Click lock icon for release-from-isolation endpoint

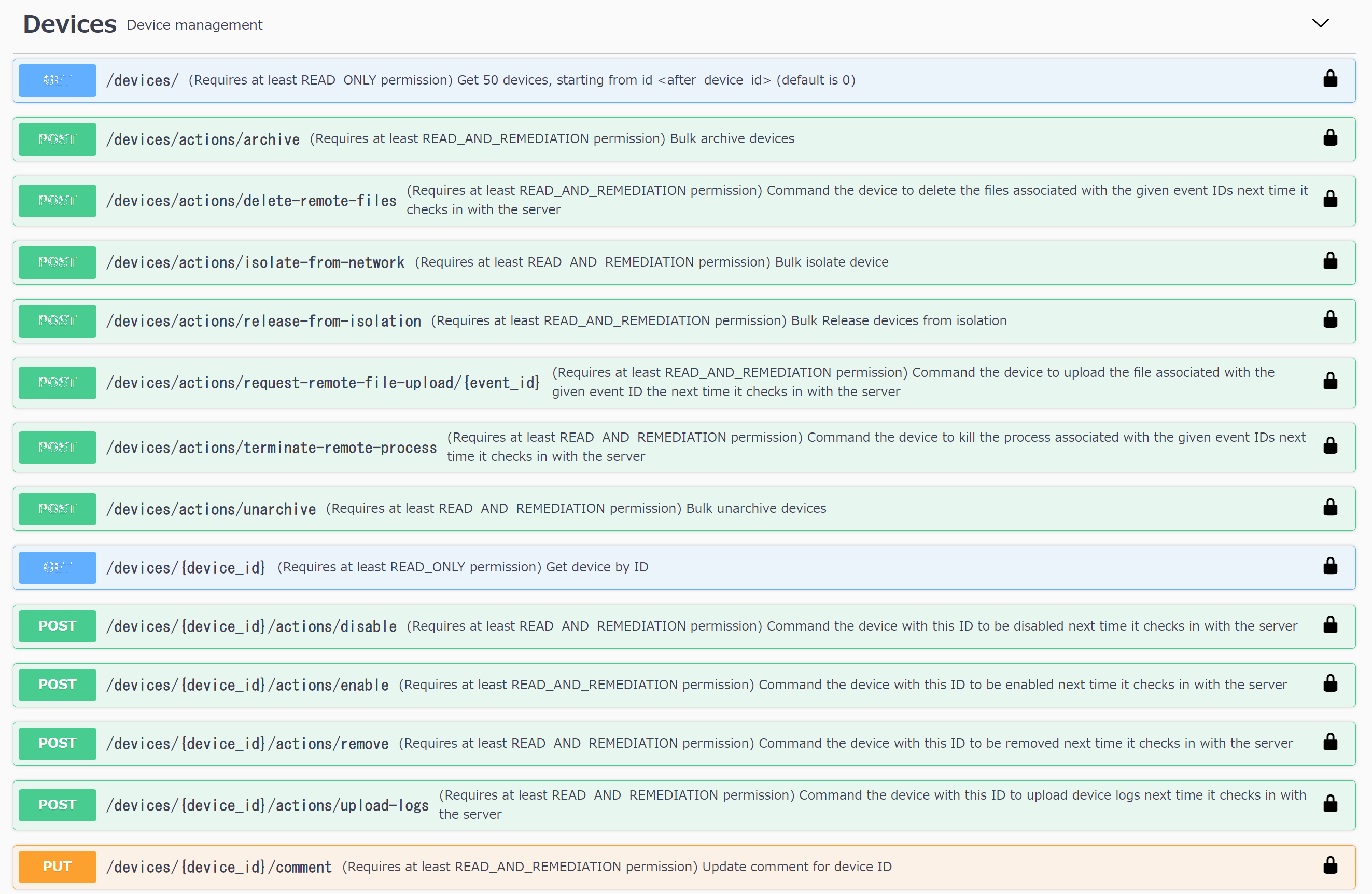point(1330,320)
